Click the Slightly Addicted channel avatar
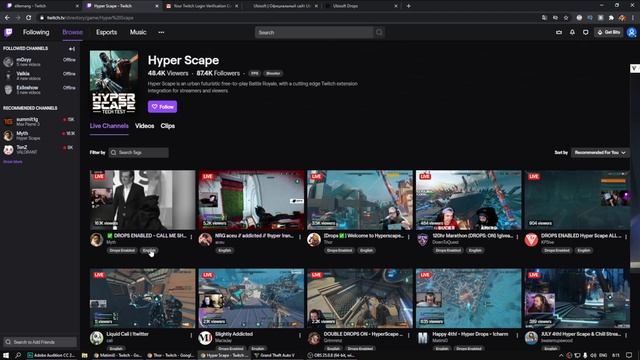The width and height of the screenshot is (640, 360). click(x=205, y=338)
